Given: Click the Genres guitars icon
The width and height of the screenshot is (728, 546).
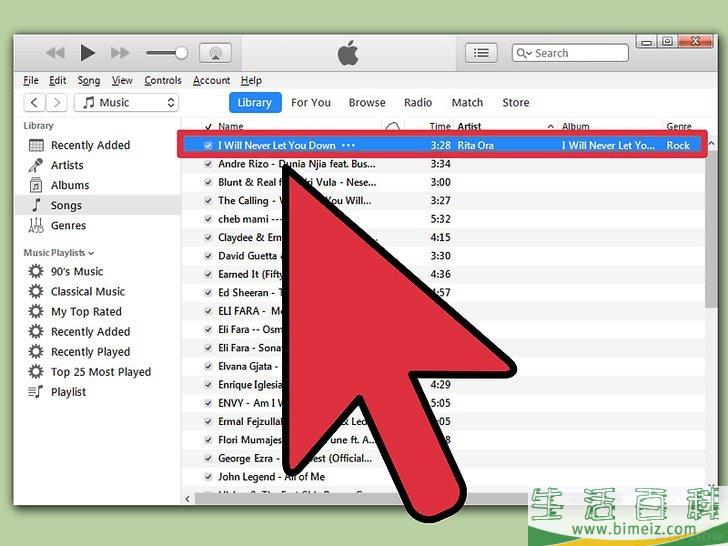Looking at the screenshot, I should 36,225.
